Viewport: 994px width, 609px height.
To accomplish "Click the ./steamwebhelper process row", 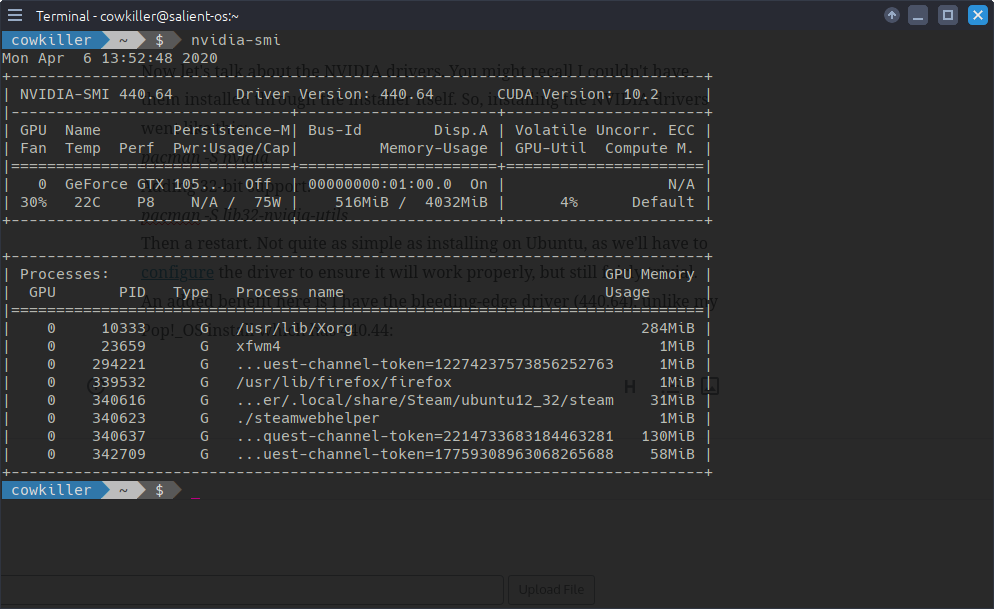I will tap(308, 418).
